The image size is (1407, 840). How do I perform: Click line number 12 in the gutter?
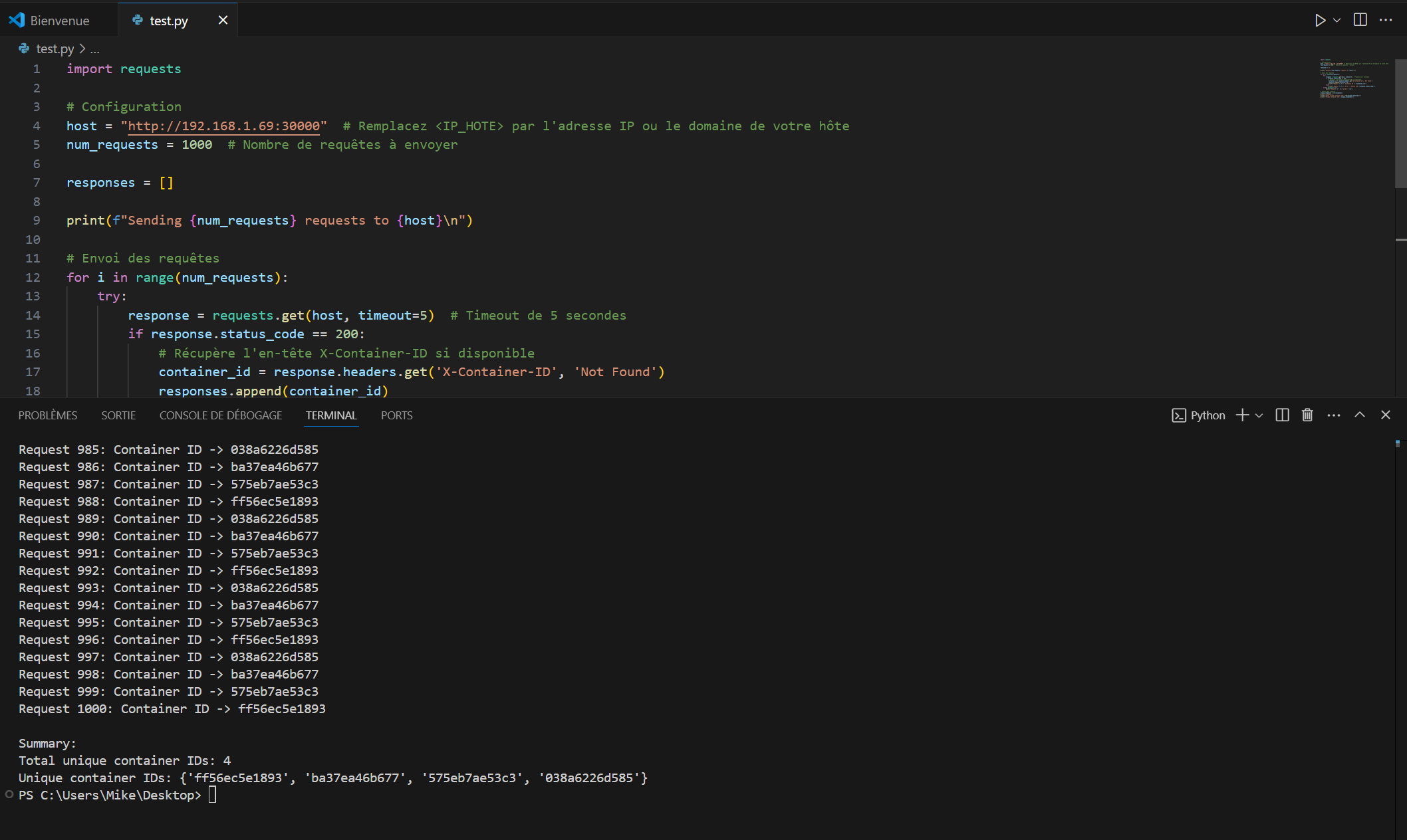click(x=33, y=277)
